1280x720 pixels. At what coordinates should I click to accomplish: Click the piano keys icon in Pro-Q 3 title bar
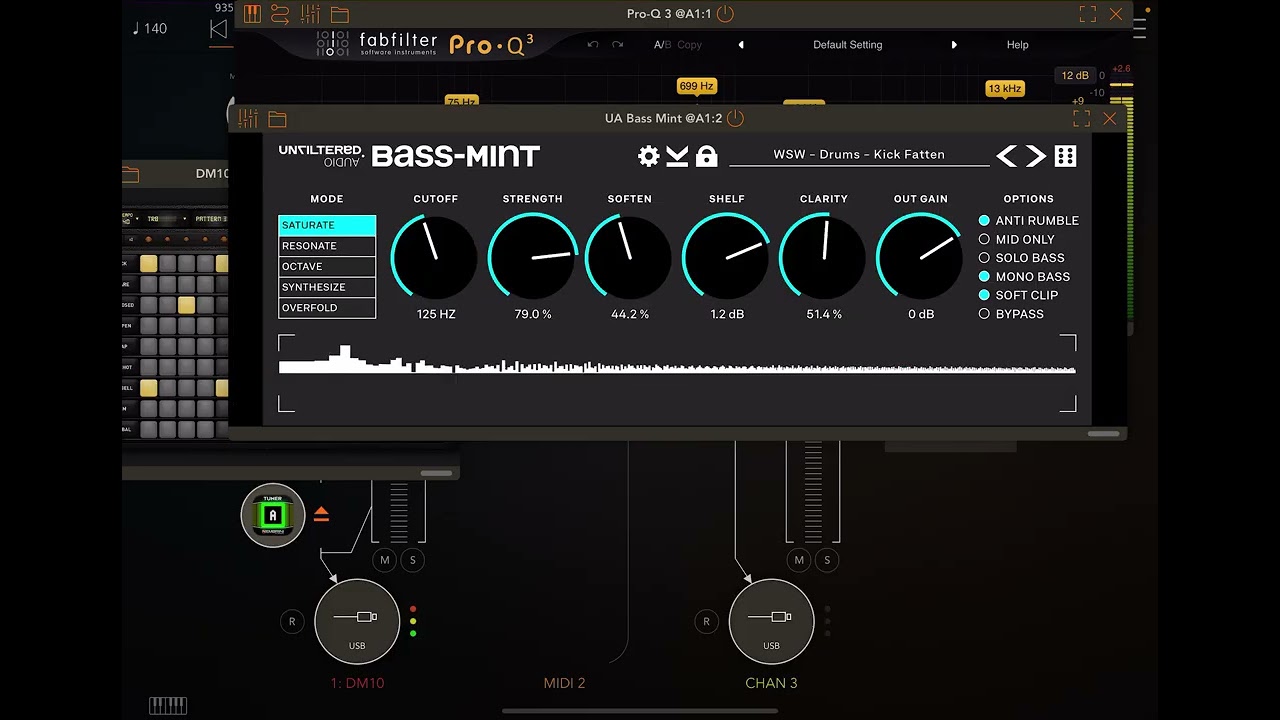(x=252, y=14)
